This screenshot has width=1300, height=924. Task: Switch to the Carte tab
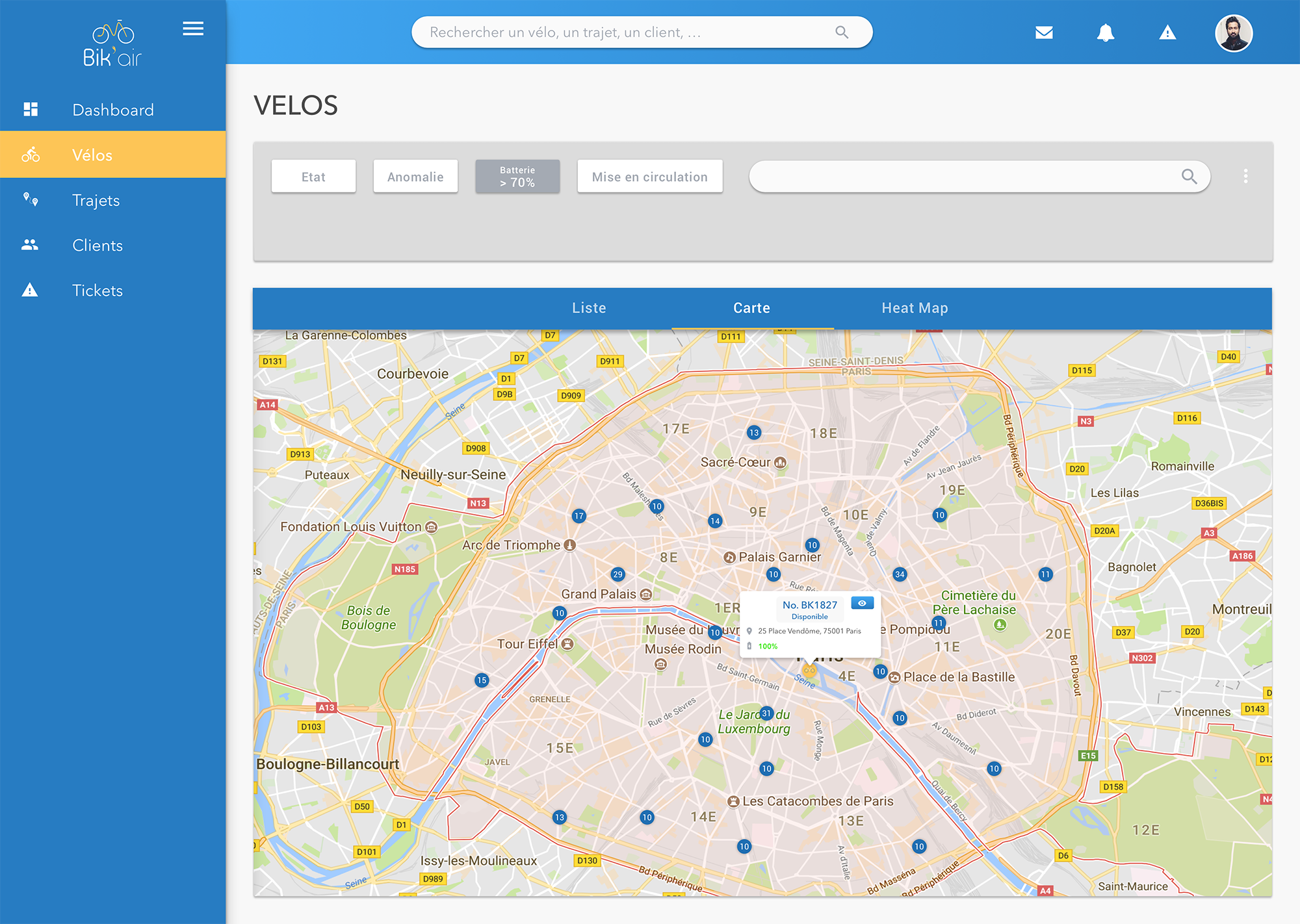(752, 308)
